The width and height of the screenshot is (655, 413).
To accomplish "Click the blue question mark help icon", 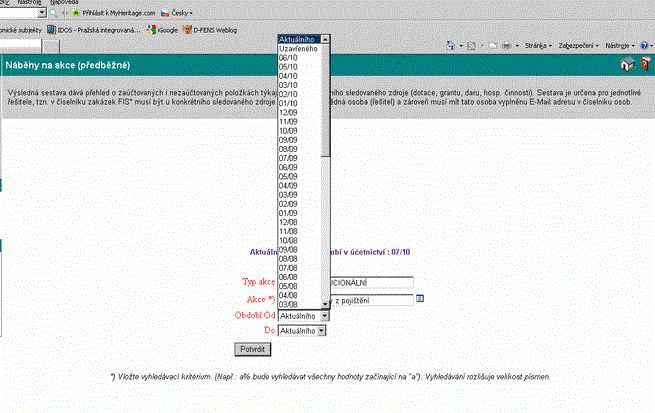I will (644, 46).
